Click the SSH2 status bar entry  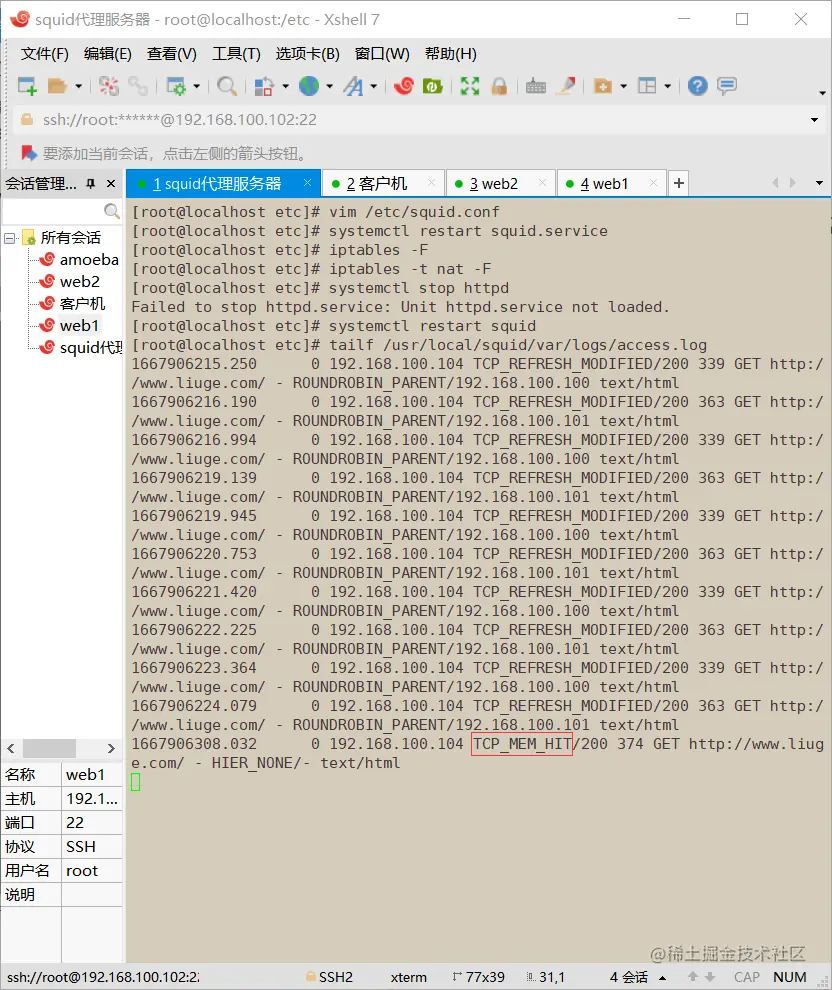(329, 977)
